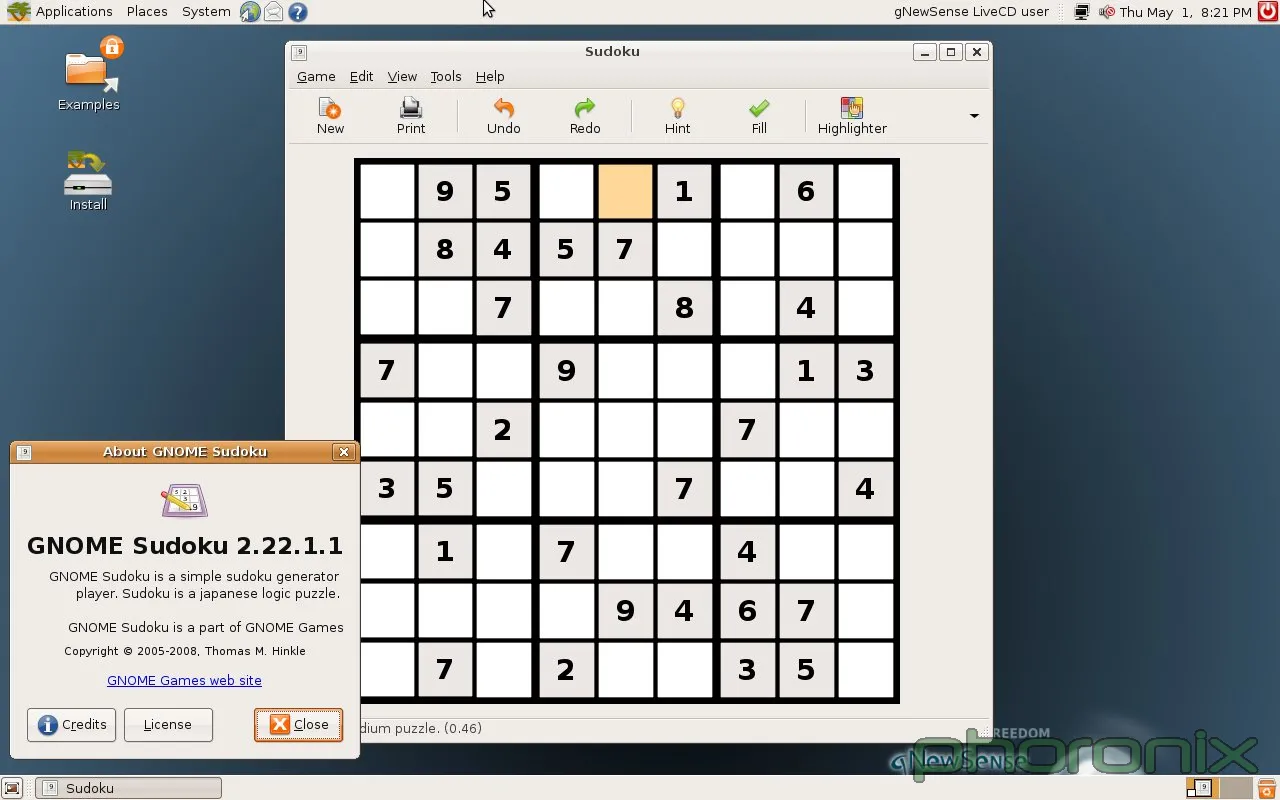Undo the last Sudoku move
1280x800 pixels.
click(x=504, y=116)
